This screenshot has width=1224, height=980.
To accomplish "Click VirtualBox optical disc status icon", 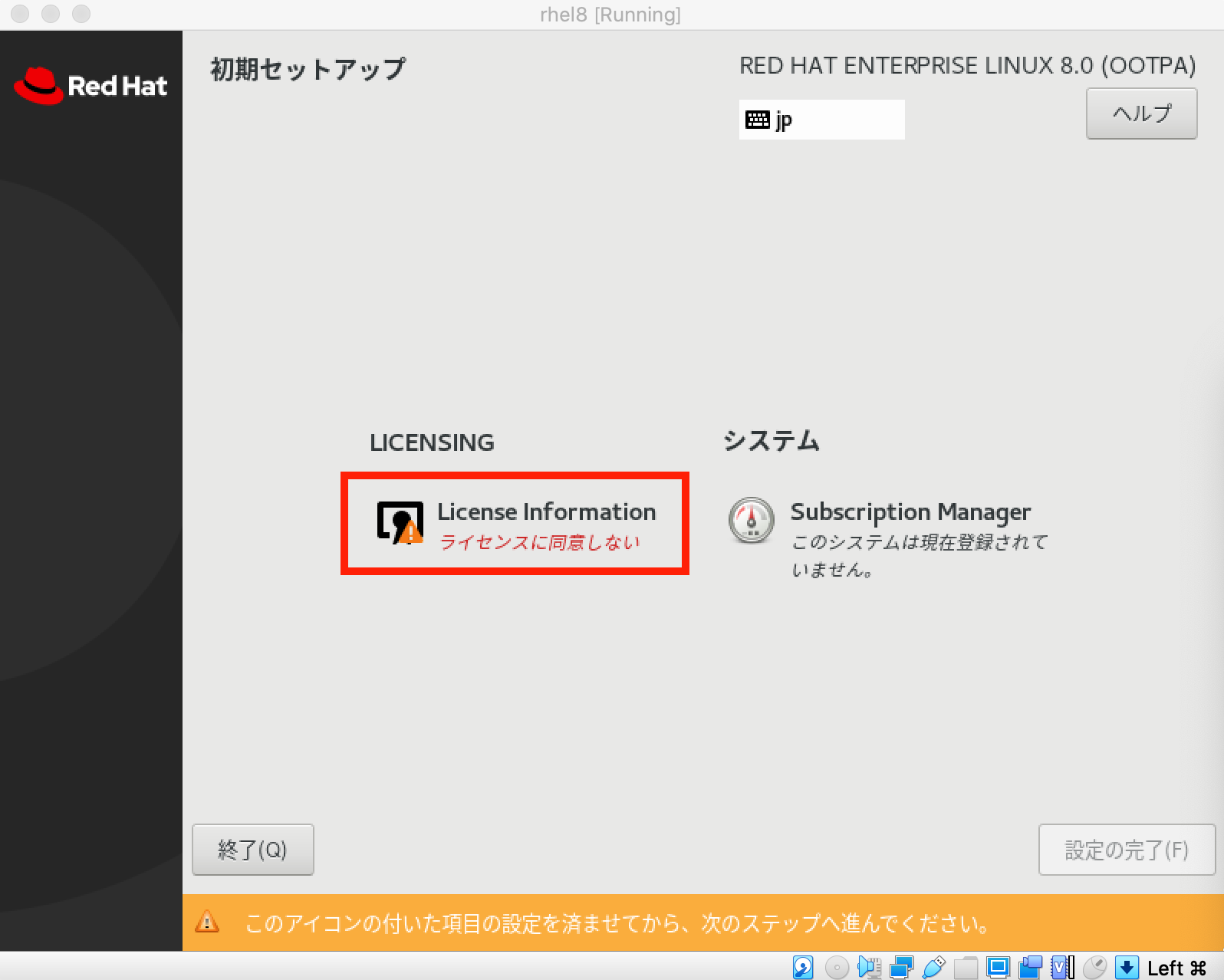I will coord(836,968).
